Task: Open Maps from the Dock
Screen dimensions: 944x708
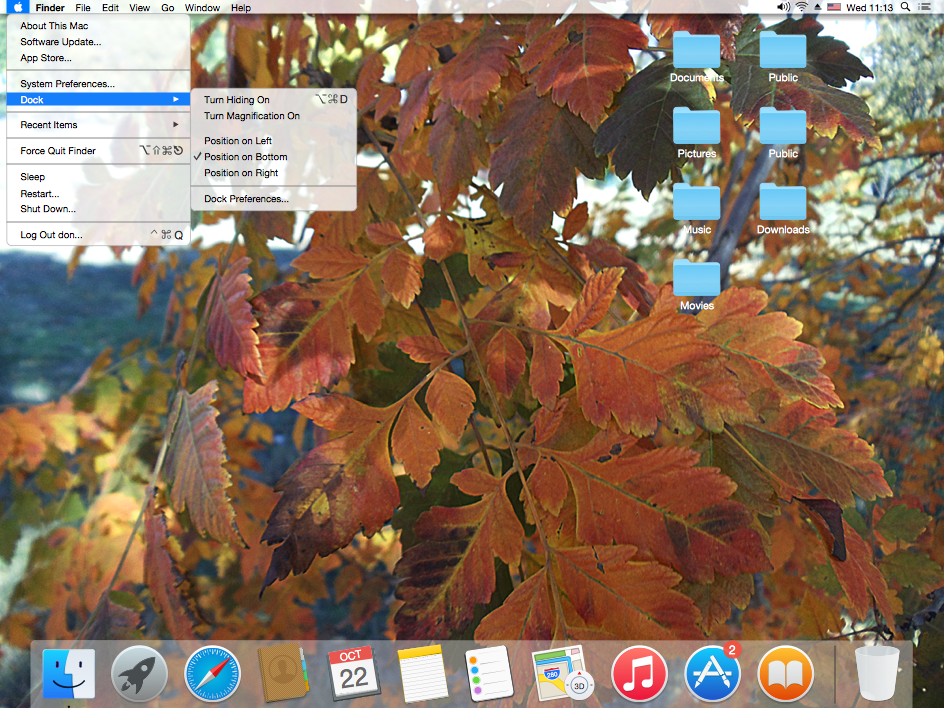Action: (x=563, y=673)
